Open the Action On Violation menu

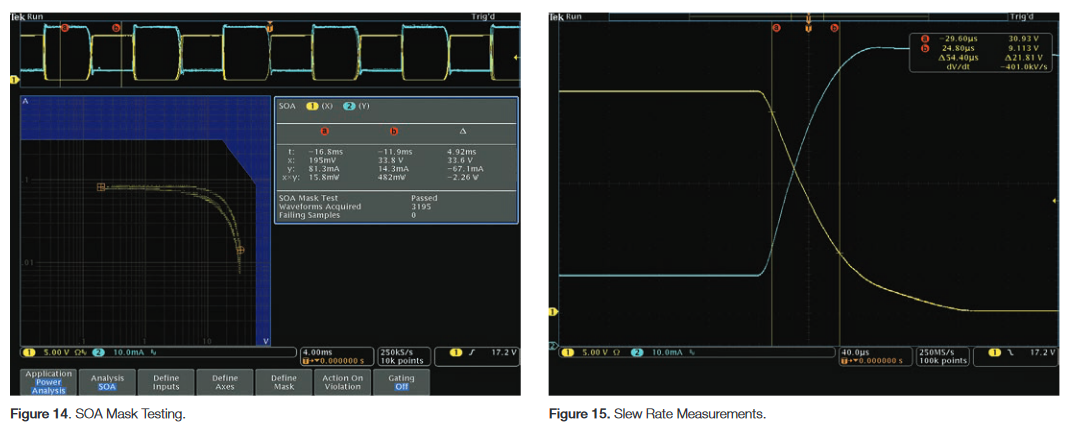[x=342, y=382]
